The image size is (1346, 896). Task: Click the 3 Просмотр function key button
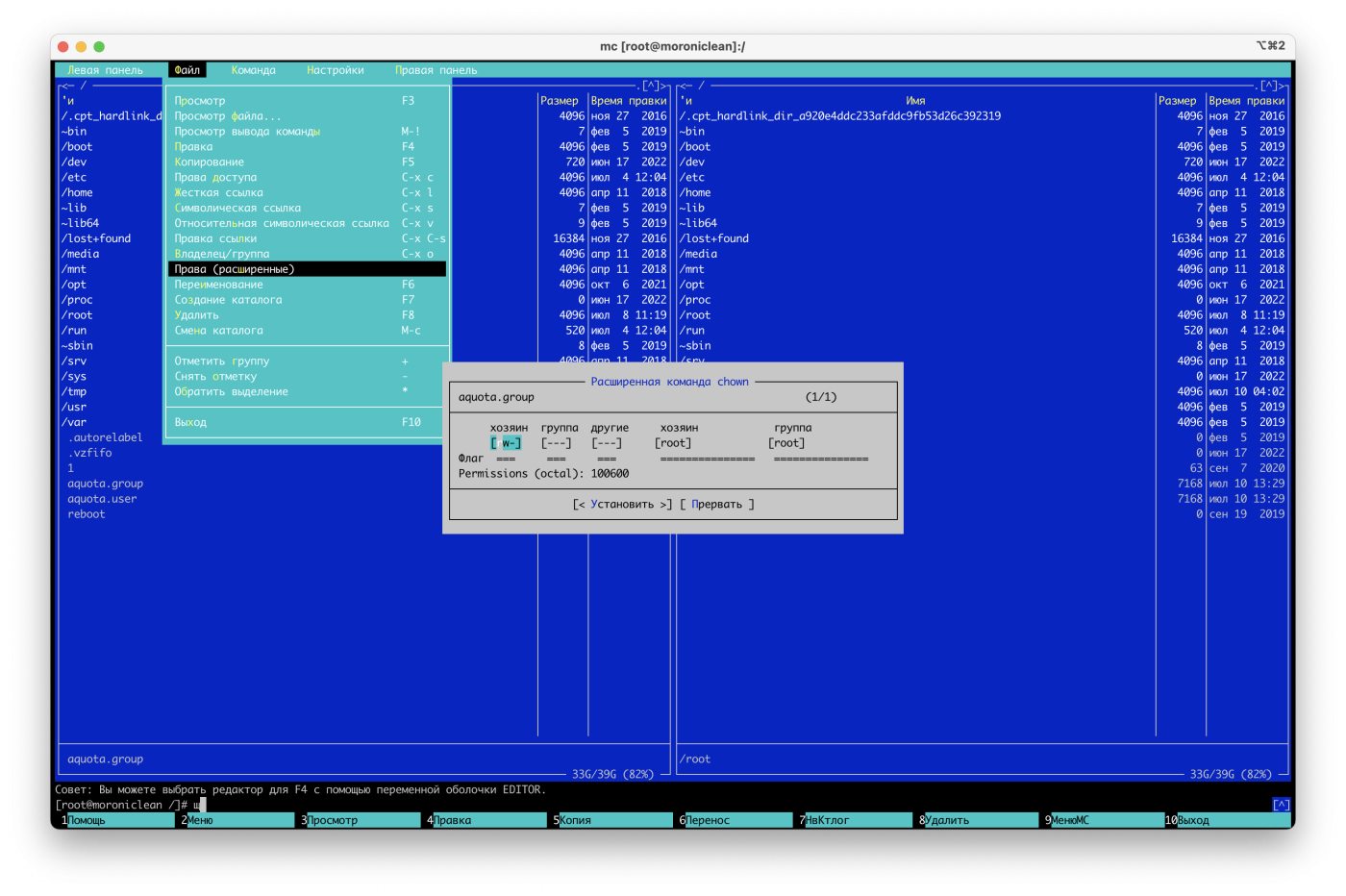361,821
